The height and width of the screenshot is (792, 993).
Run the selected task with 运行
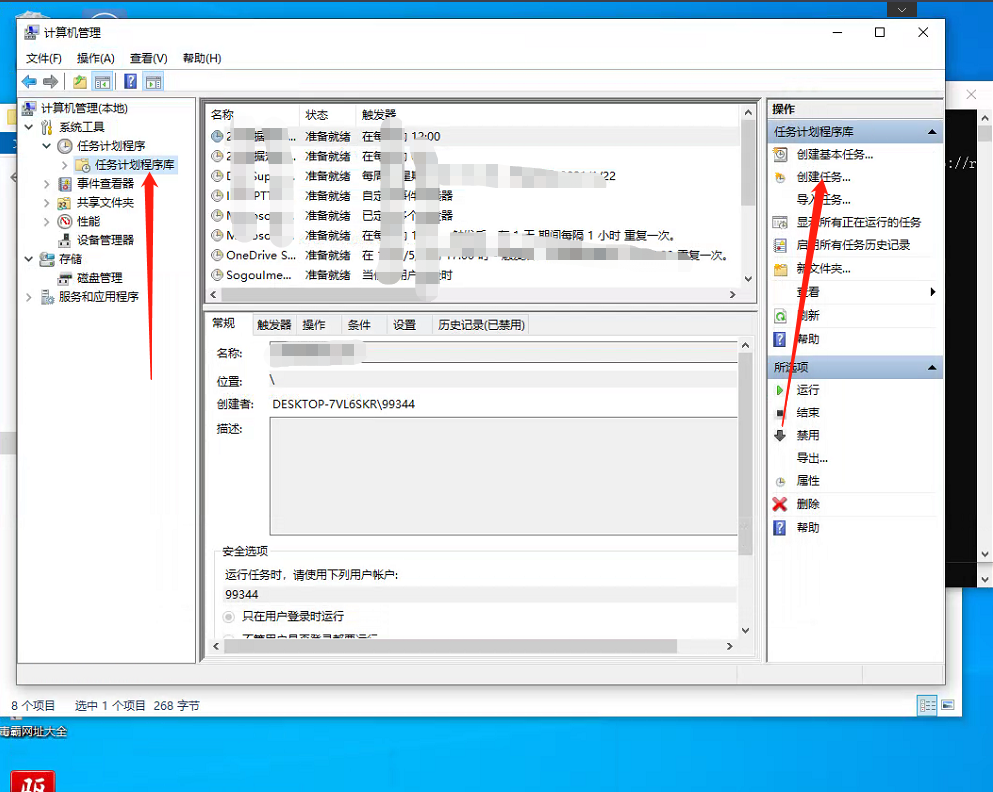pos(807,390)
